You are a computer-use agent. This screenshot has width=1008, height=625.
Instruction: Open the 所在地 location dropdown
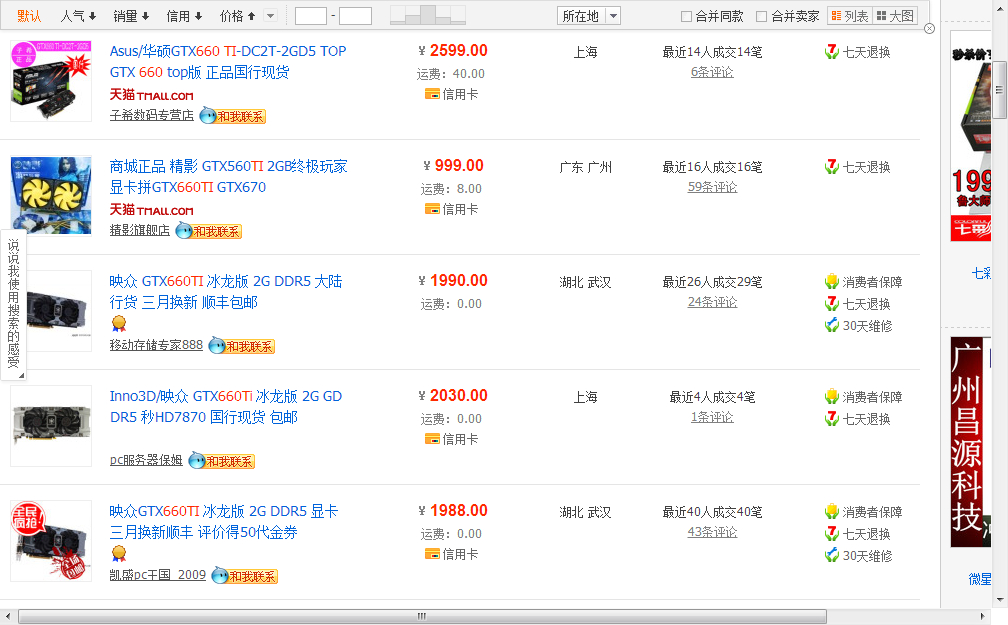click(588, 16)
